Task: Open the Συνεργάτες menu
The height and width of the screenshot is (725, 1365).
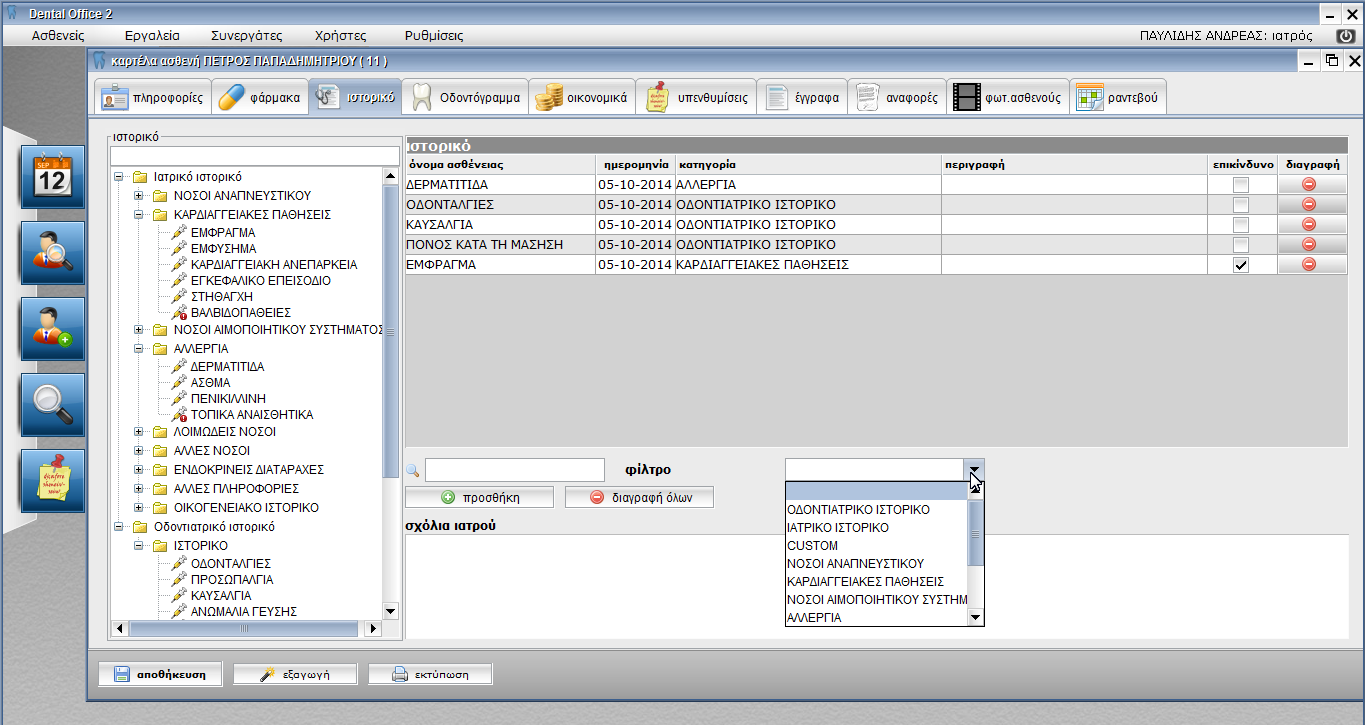Action: [x=247, y=35]
